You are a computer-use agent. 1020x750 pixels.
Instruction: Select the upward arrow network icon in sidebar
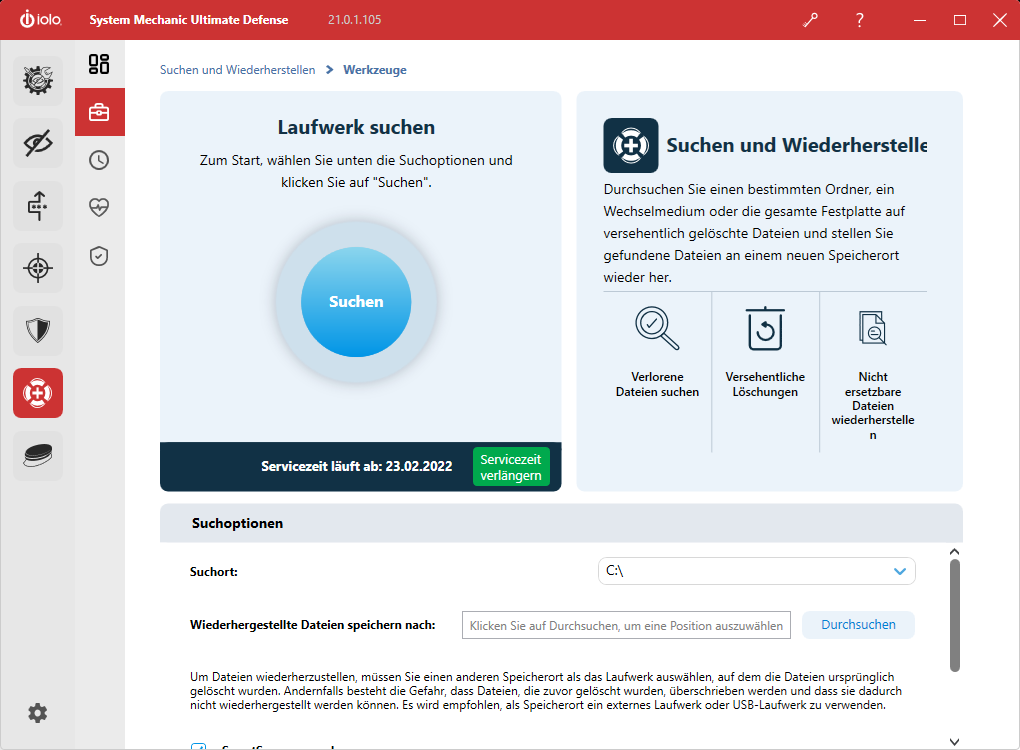38,206
